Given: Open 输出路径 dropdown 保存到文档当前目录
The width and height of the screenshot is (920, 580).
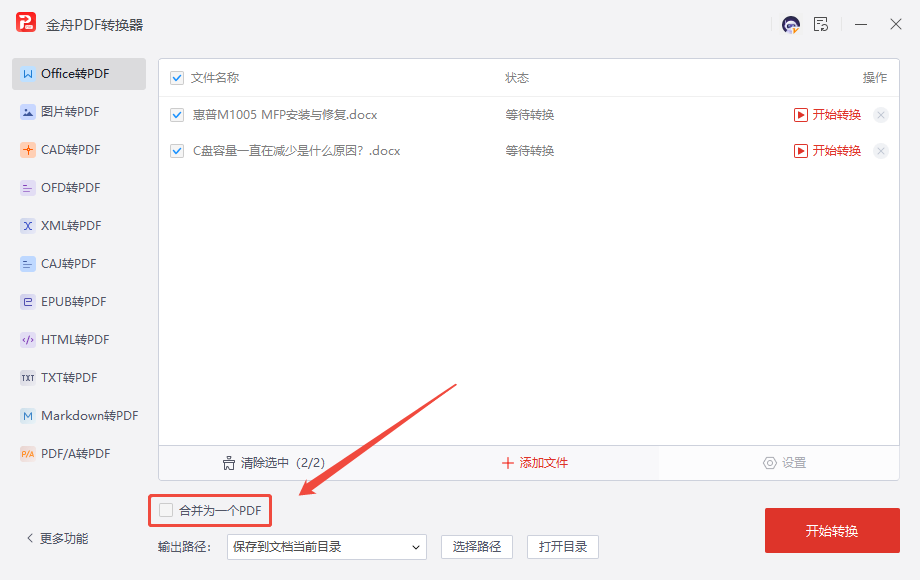Looking at the screenshot, I should [327, 547].
